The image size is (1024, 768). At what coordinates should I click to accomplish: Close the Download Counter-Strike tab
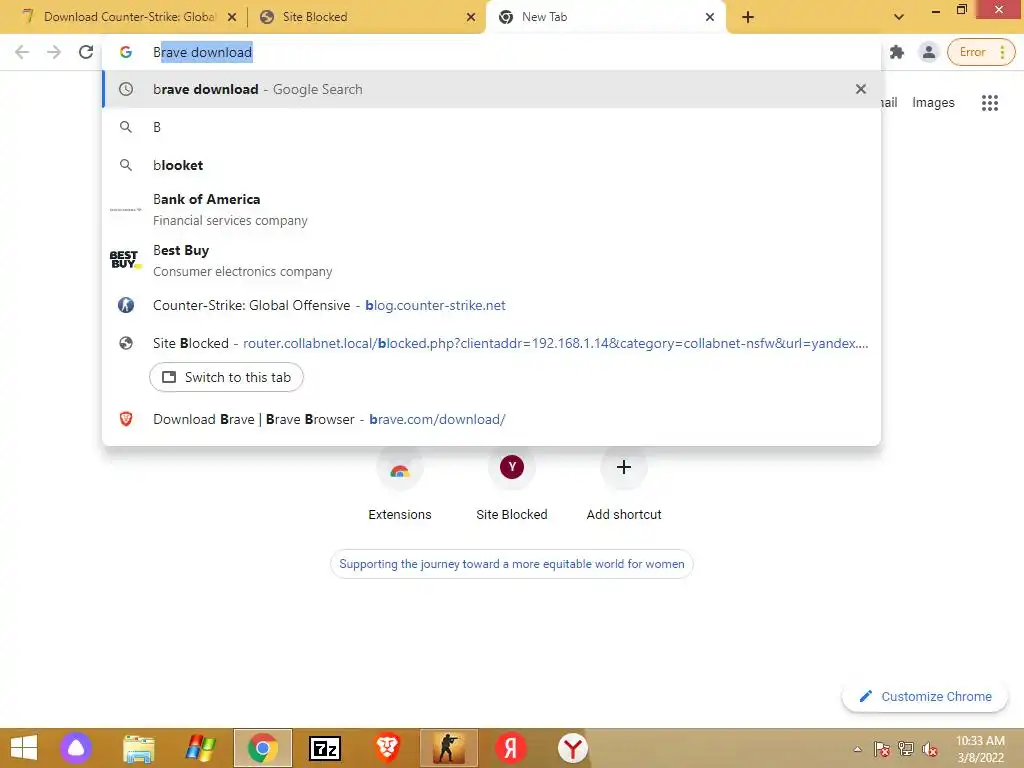point(232,17)
